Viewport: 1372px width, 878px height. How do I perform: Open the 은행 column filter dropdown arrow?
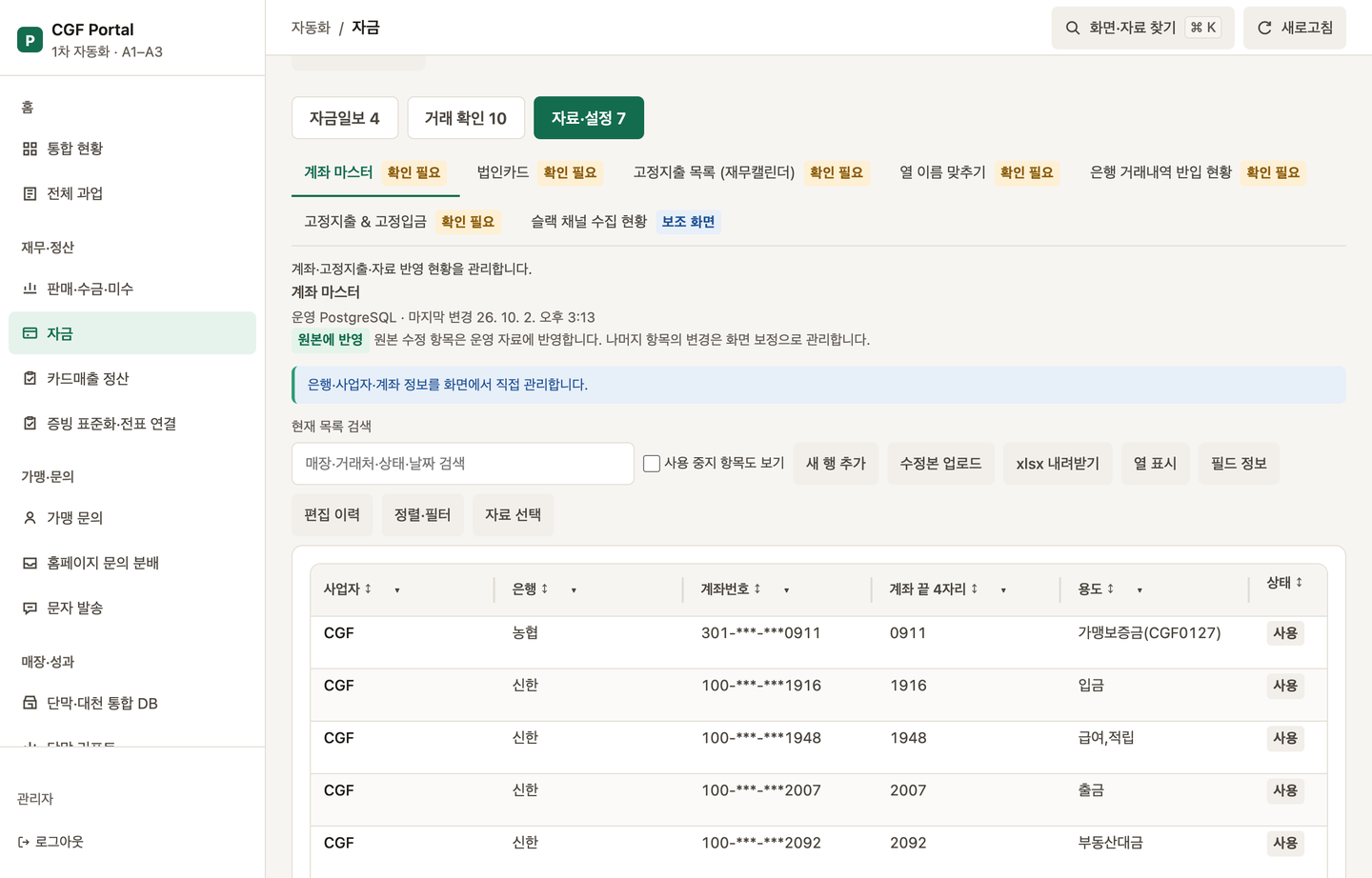(574, 590)
